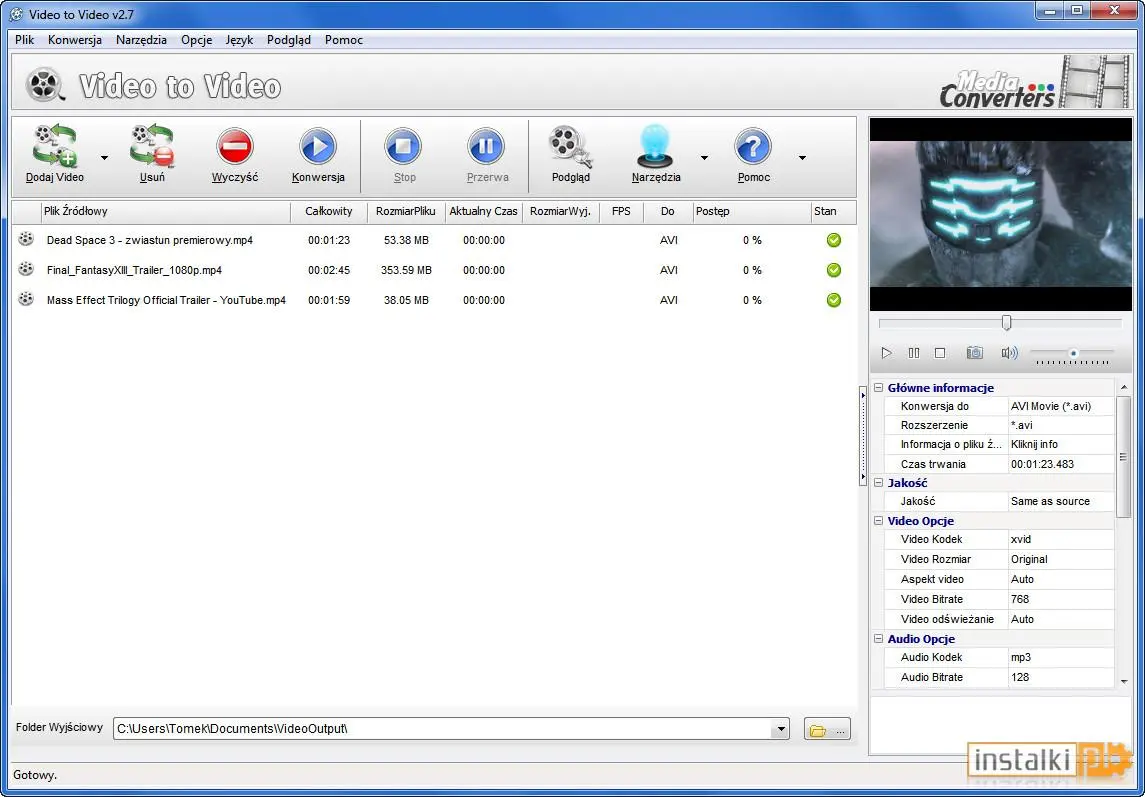
Task: Select Final_FantasyXIII_Trailer_1080p.mp4 row
Action: point(434,270)
